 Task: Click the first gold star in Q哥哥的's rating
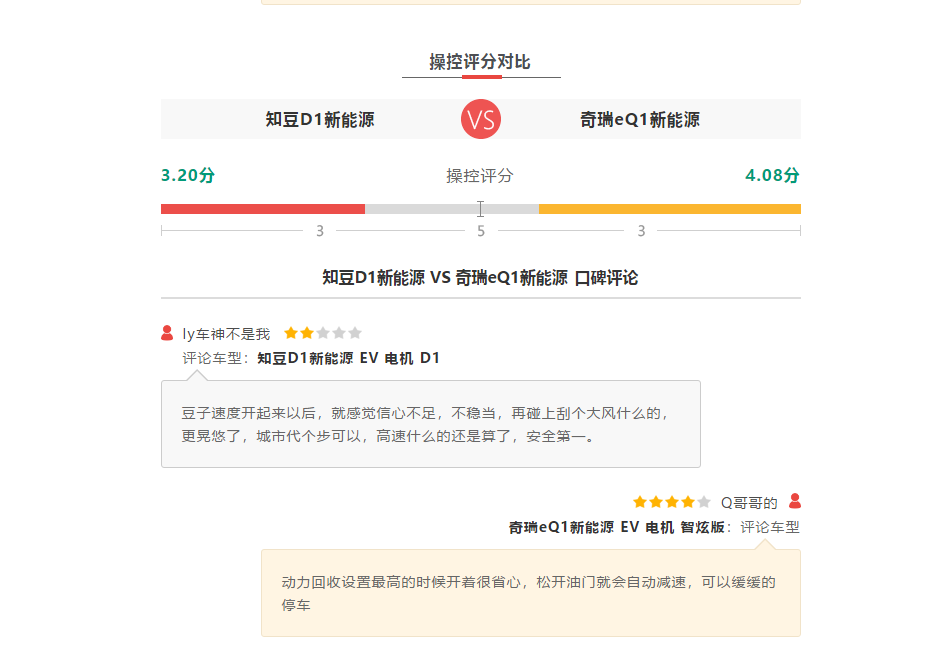640,502
